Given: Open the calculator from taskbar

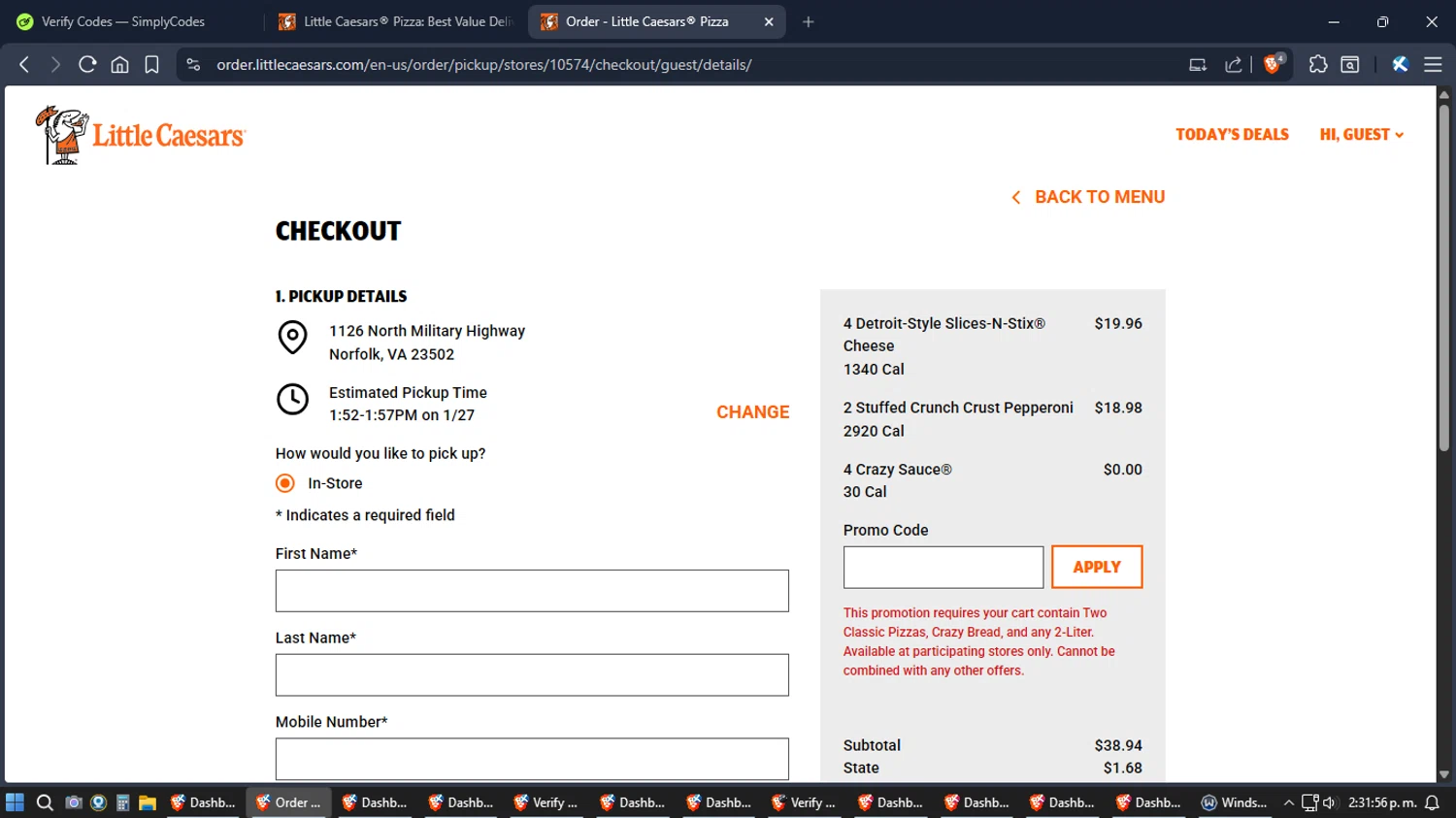Looking at the screenshot, I should click(x=122, y=802).
